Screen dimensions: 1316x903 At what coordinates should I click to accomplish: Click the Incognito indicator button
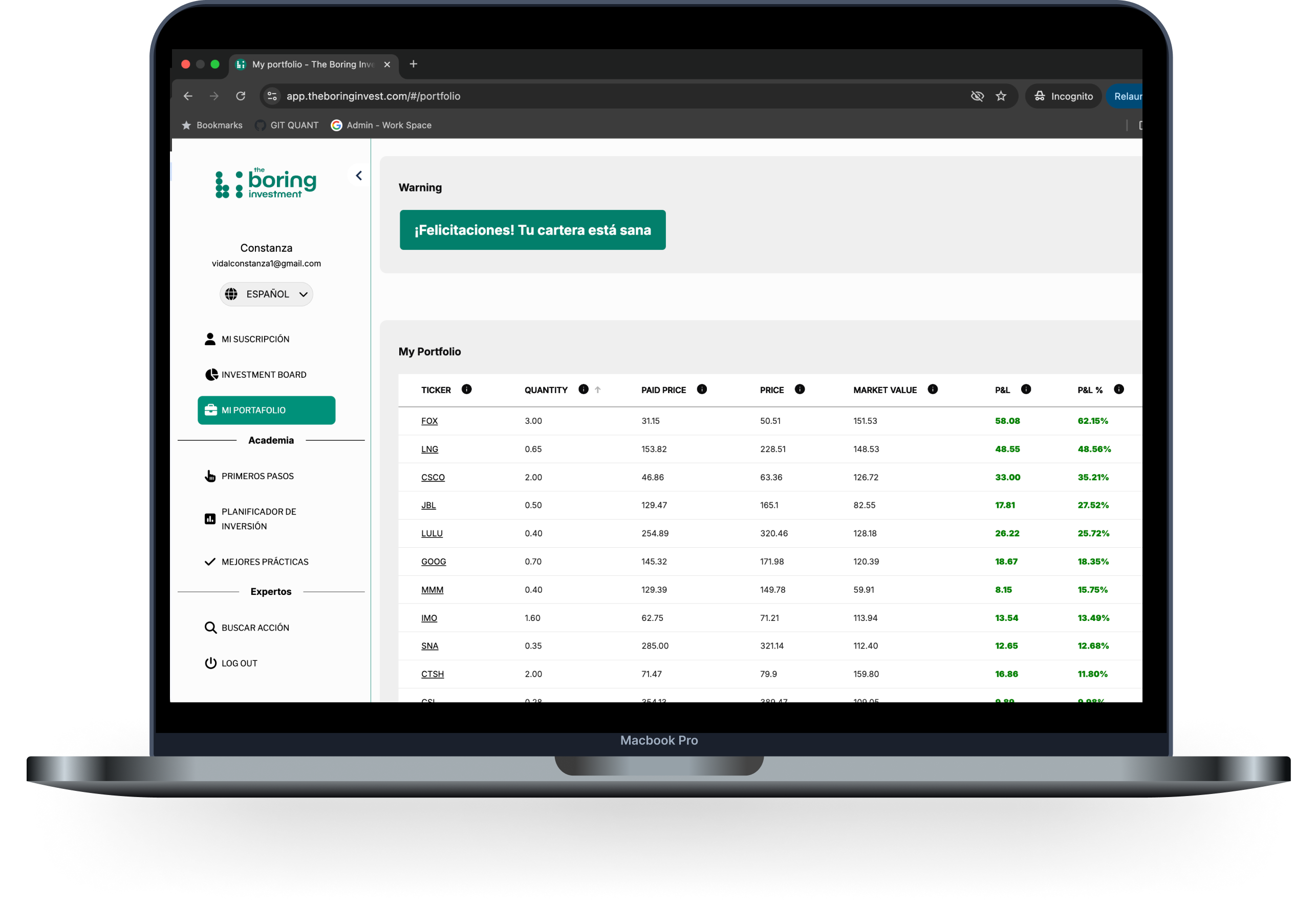click(1063, 96)
